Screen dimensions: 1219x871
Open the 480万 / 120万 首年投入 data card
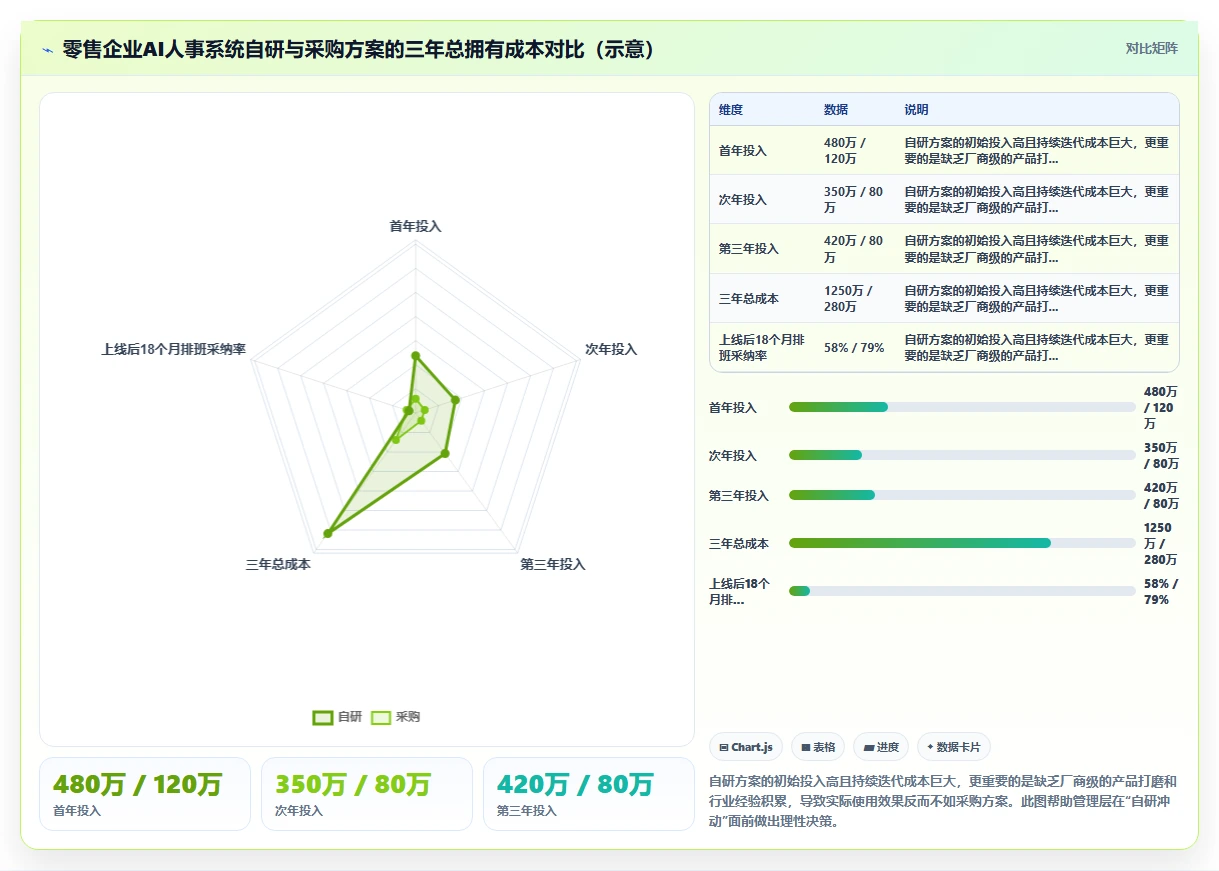[x=145, y=794]
